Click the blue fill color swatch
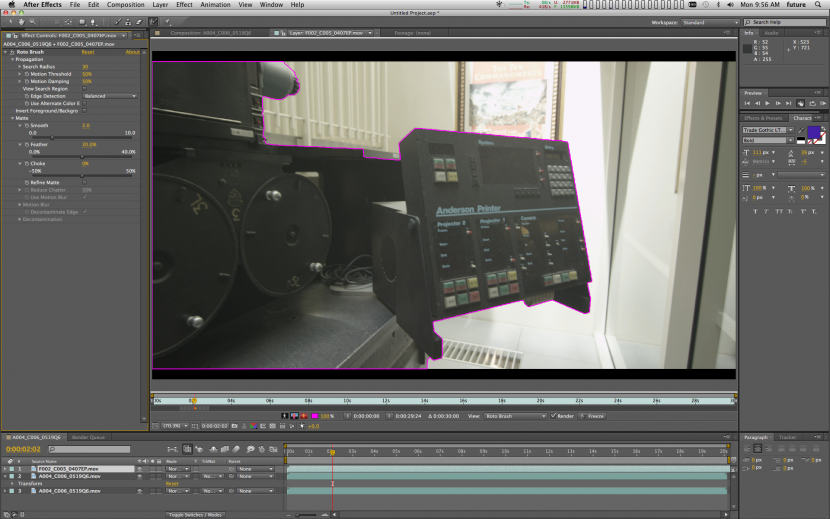Image resolution: width=830 pixels, height=519 pixels. 814,132
